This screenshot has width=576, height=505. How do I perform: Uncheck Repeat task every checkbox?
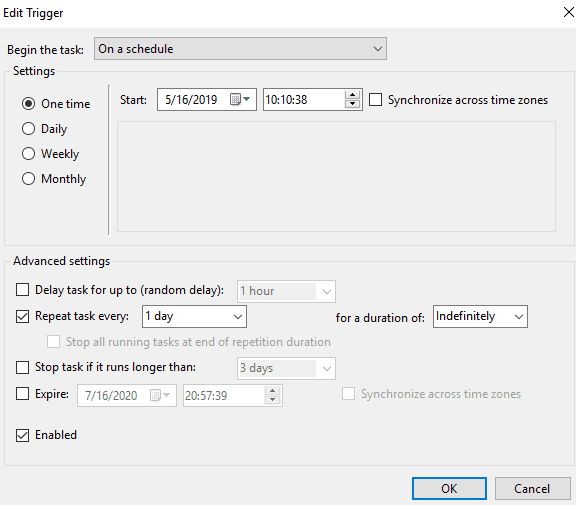pos(22,316)
